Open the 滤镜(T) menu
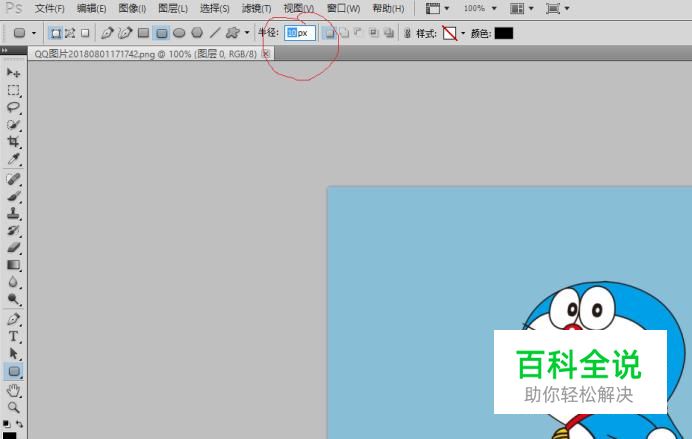The height and width of the screenshot is (439, 692). [x=256, y=8]
